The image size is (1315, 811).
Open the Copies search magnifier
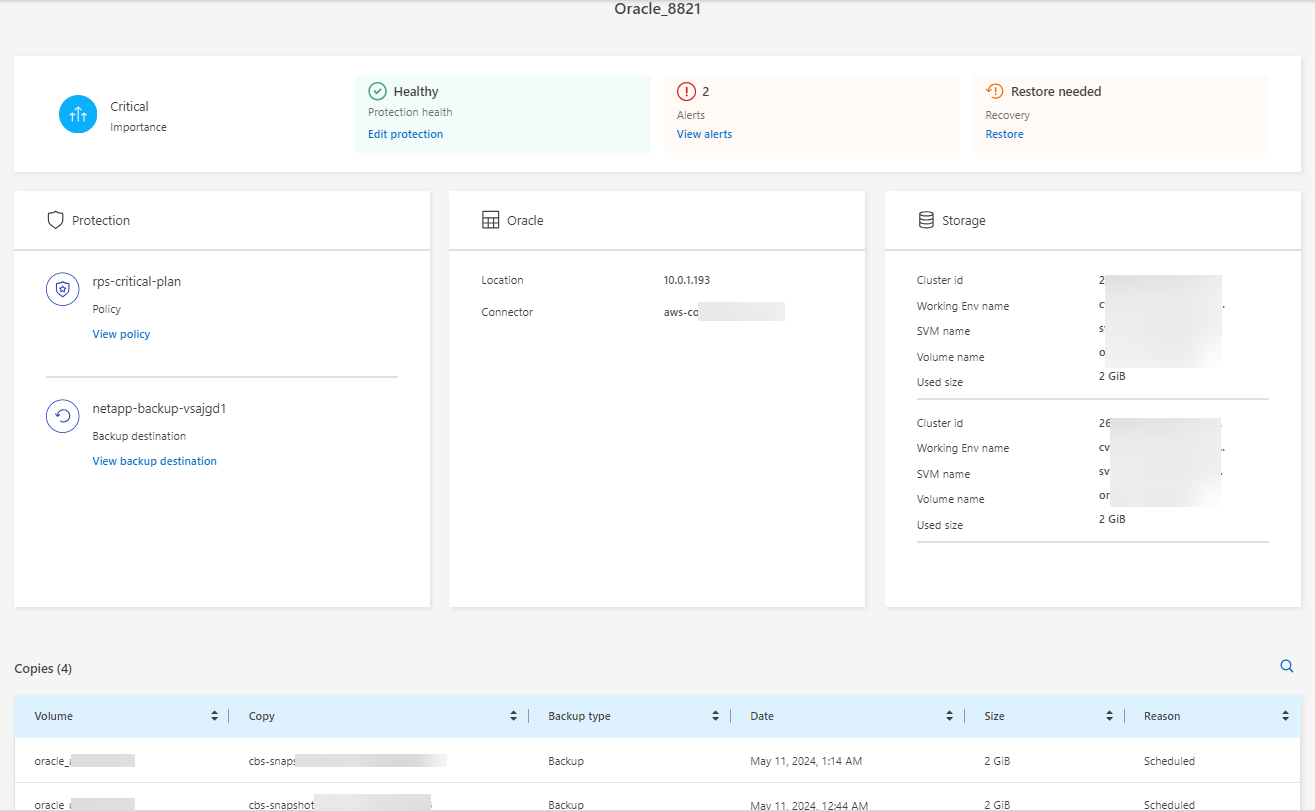point(1287,666)
